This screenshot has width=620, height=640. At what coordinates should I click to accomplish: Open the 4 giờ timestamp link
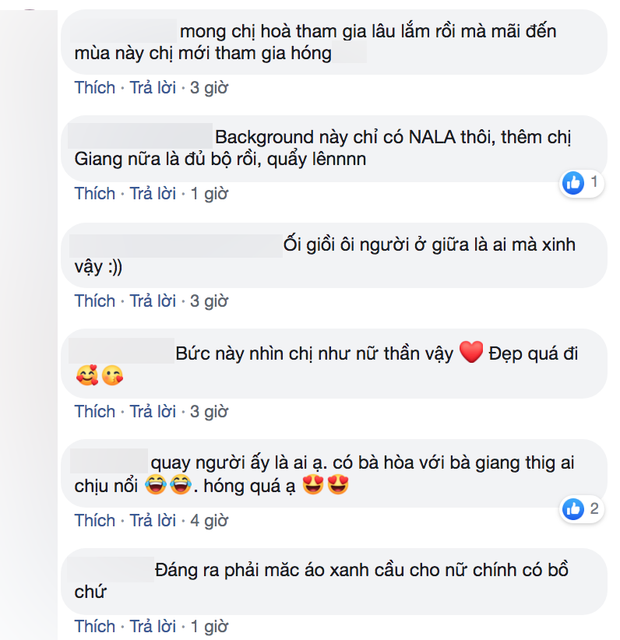tap(209, 521)
